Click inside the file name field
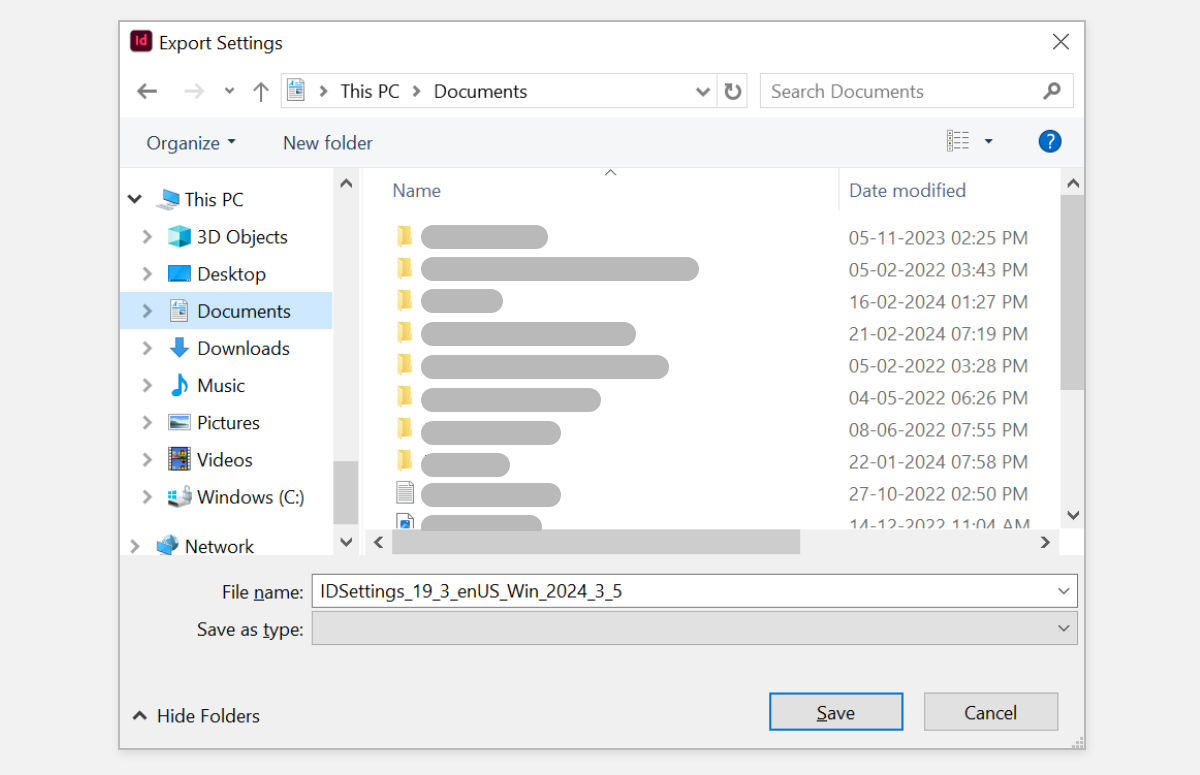 pyautogui.click(x=600, y=590)
